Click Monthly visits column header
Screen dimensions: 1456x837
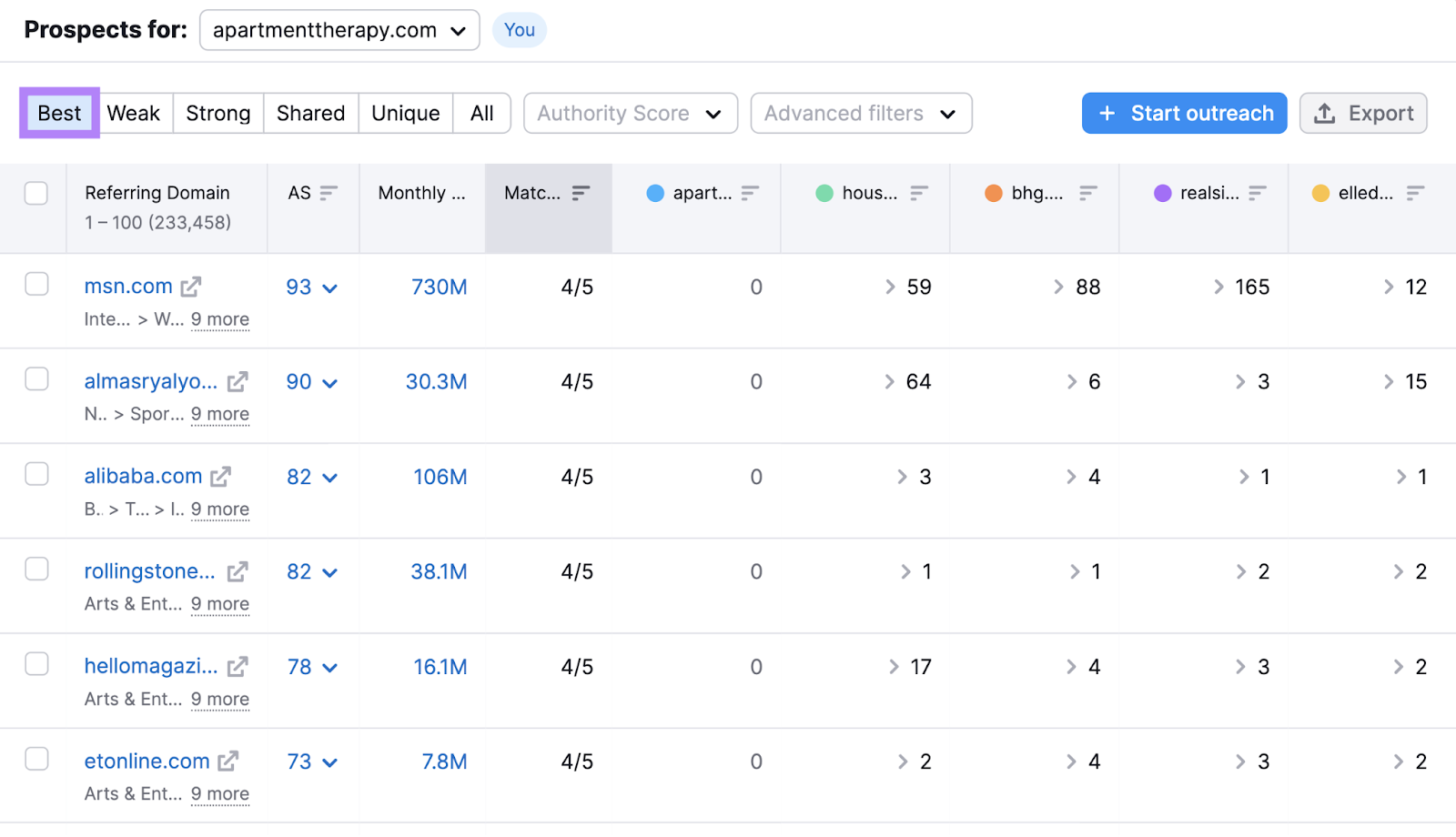coord(421,193)
